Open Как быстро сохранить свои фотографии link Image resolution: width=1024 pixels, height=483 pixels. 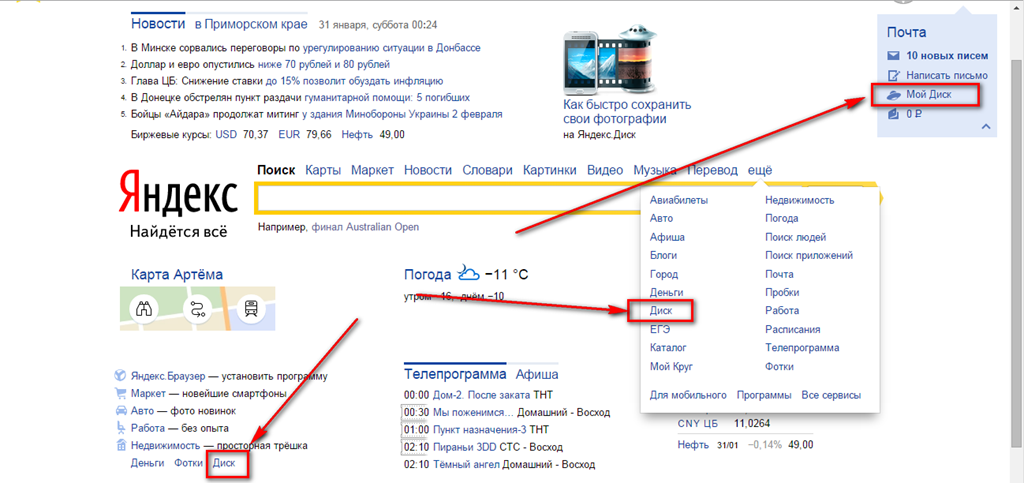tap(627, 112)
